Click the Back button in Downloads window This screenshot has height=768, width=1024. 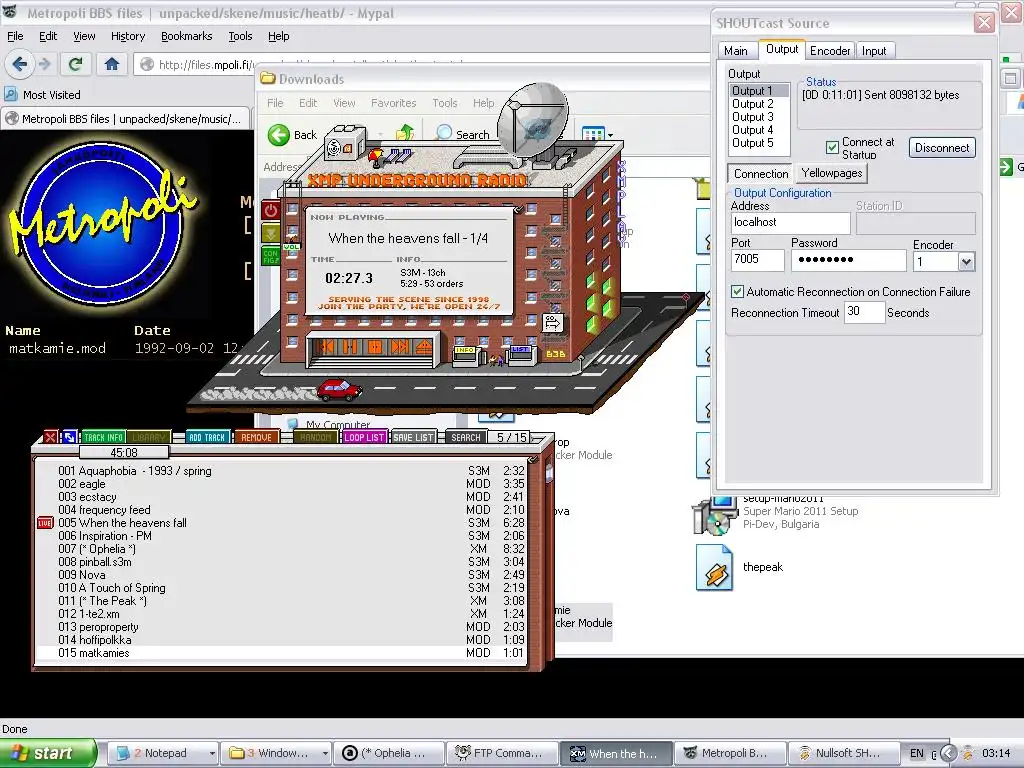pos(293,135)
